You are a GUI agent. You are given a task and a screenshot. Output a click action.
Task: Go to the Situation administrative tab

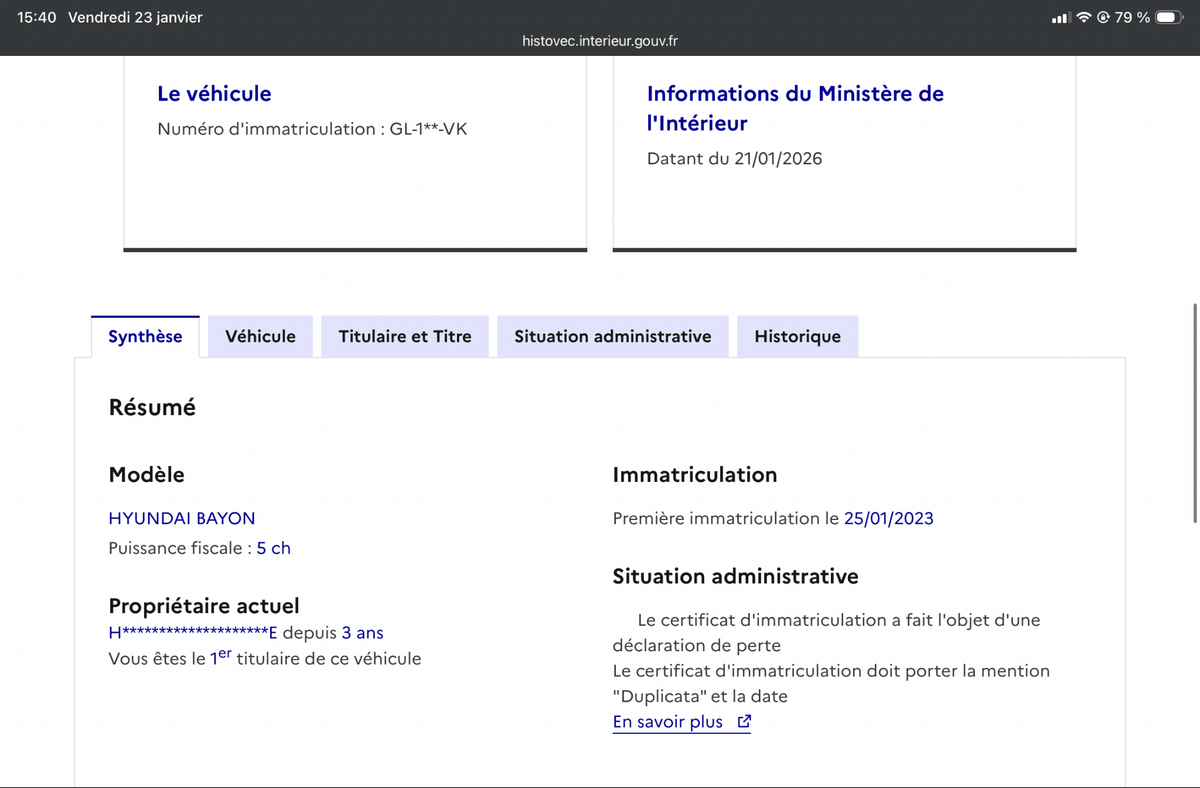point(612,337)
